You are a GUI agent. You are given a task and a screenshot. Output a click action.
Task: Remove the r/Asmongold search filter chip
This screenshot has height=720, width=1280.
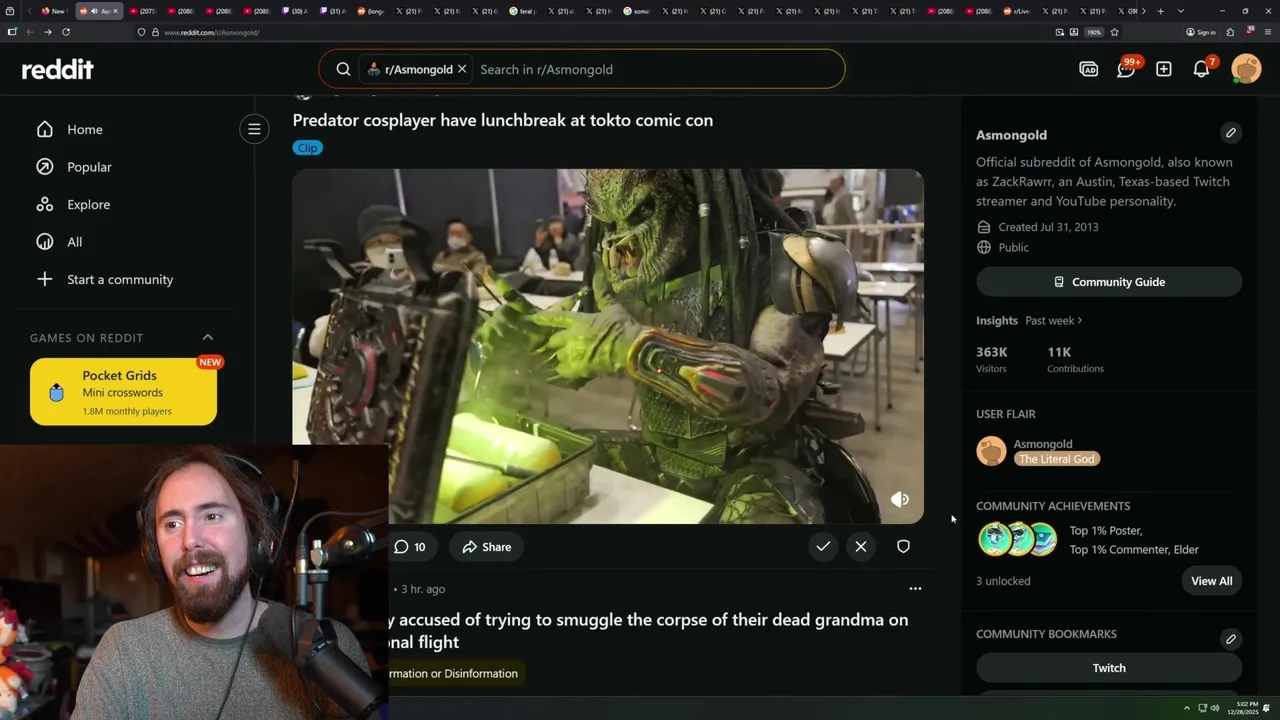coord(462,69)
